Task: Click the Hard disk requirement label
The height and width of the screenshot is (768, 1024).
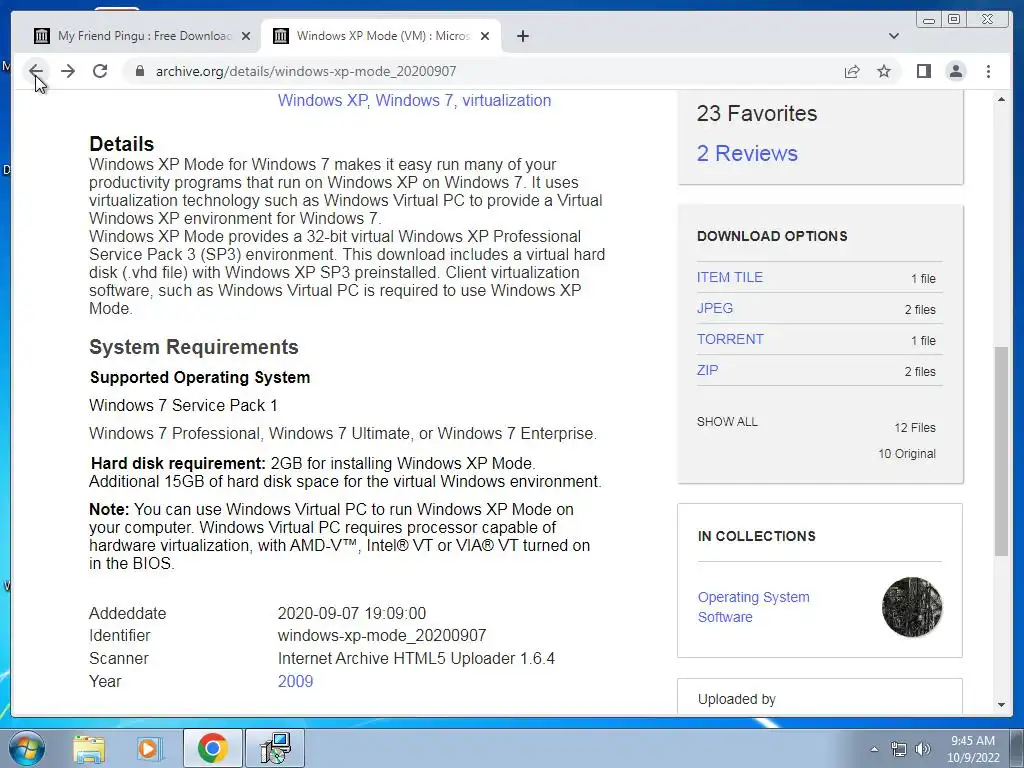Action: [x=178, y=464]
